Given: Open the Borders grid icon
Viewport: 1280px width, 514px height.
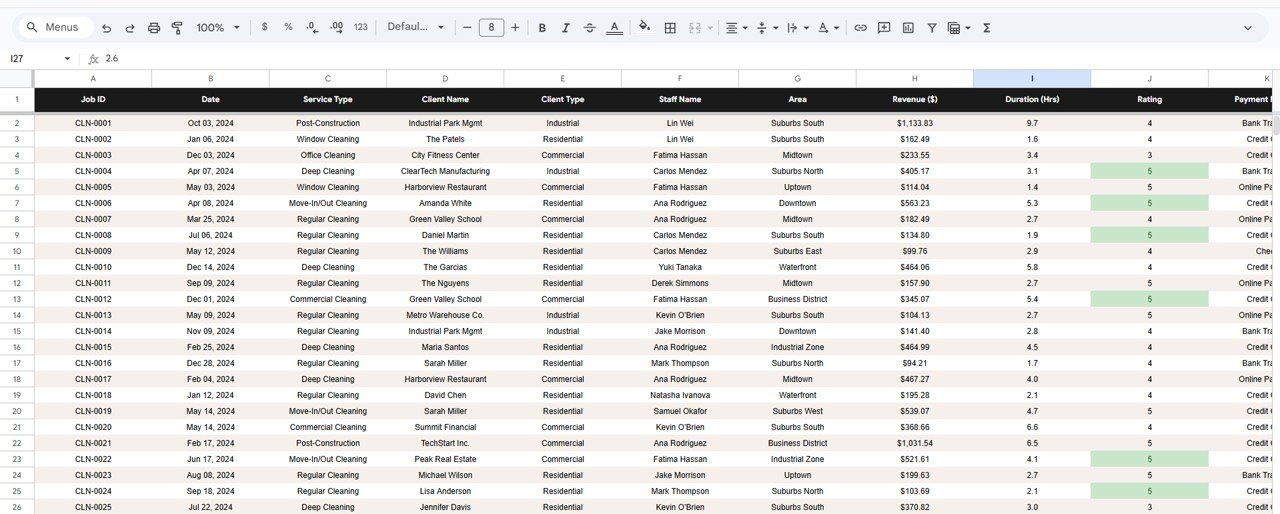Looking at the screenshot, I should click(x=670, y=28).
